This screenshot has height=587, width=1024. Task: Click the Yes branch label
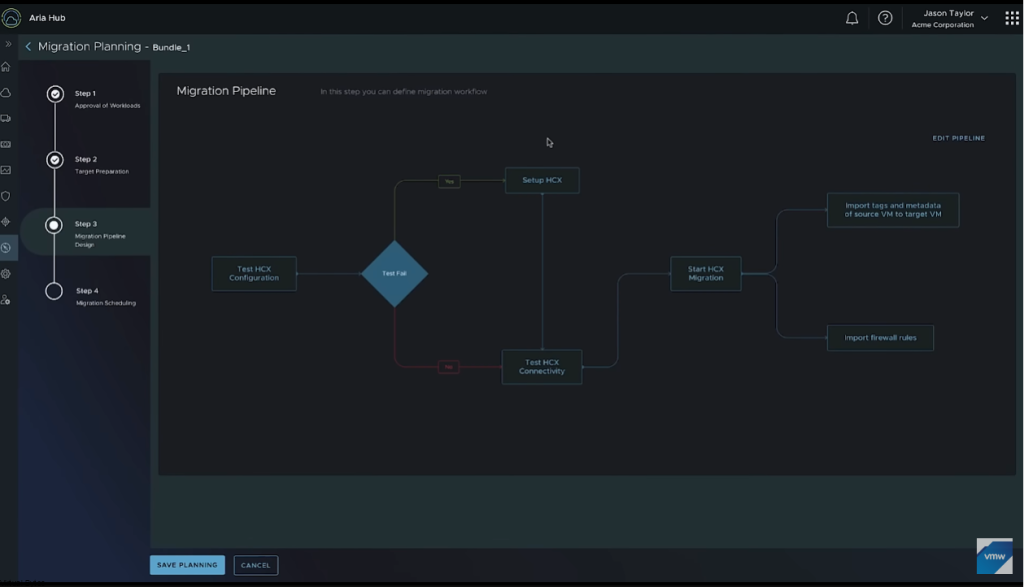[449, 182]
